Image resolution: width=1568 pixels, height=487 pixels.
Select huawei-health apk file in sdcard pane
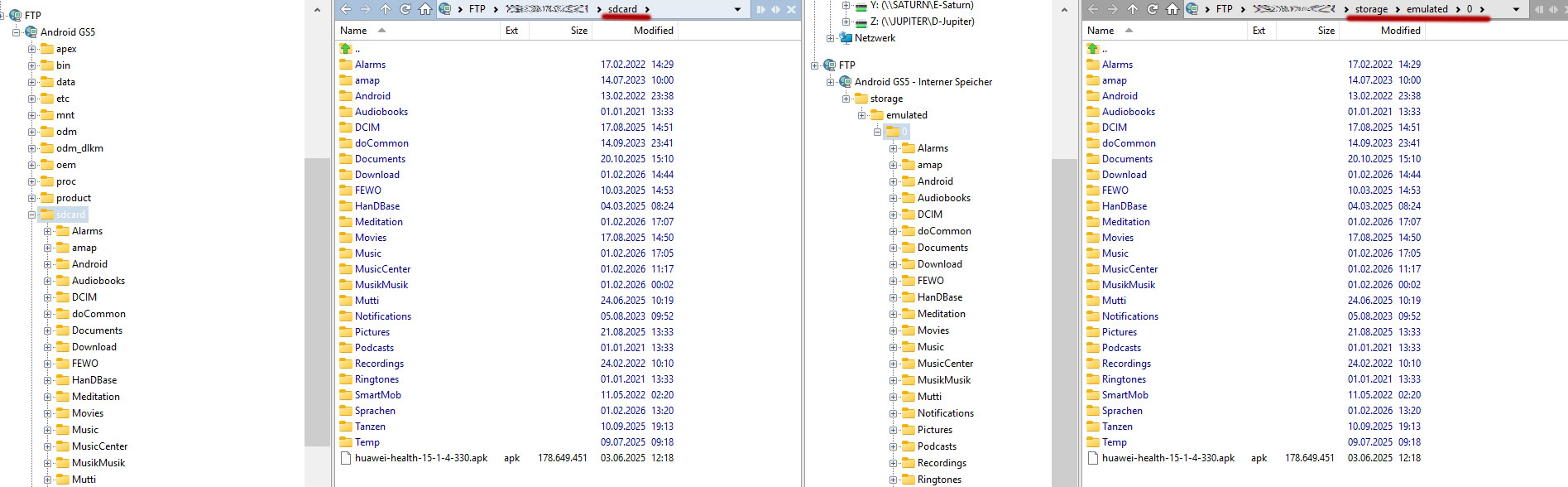pyautogui.click(x=420, y=458)
